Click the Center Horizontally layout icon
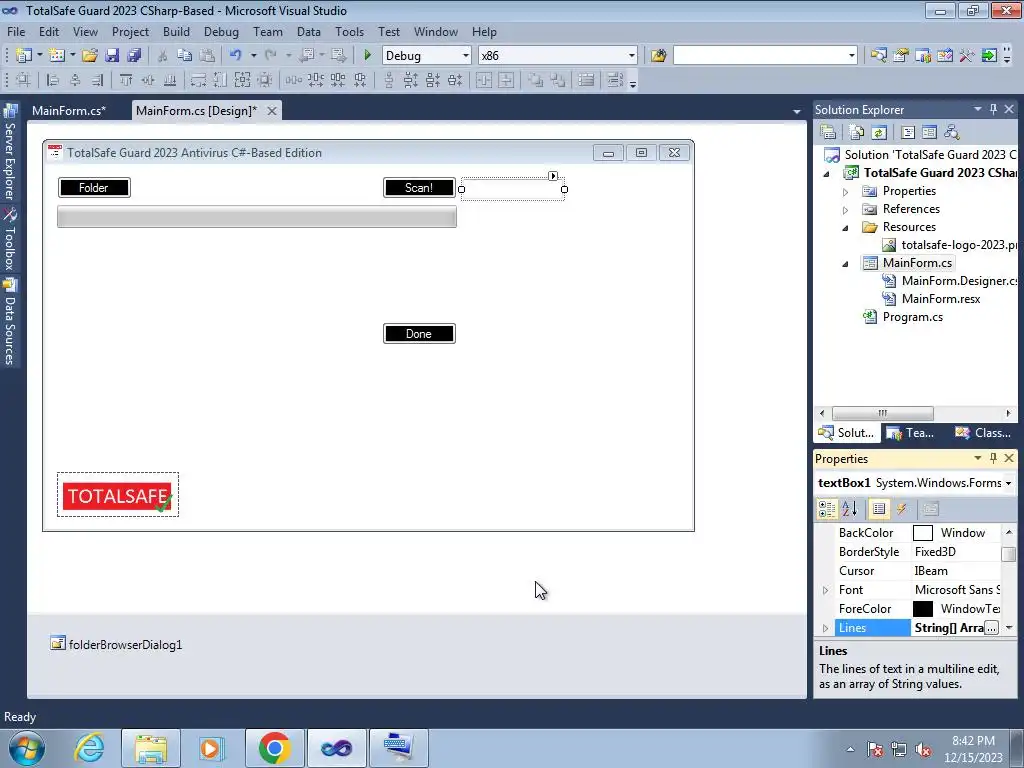 pos(484,80)
